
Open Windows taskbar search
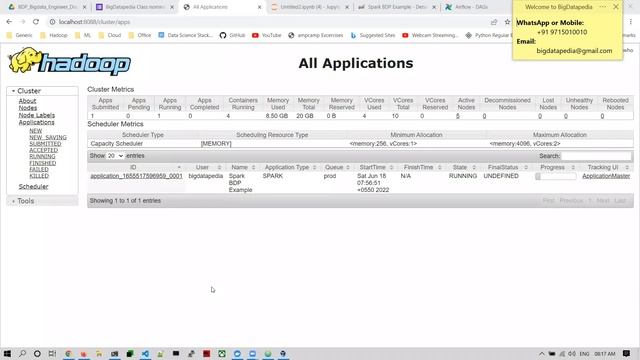(x=22, y=353)
